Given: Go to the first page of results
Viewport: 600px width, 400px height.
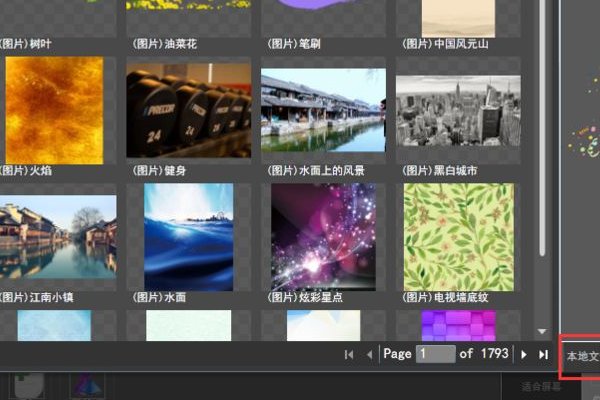Looking at the screenshot, I should [349, 355].
